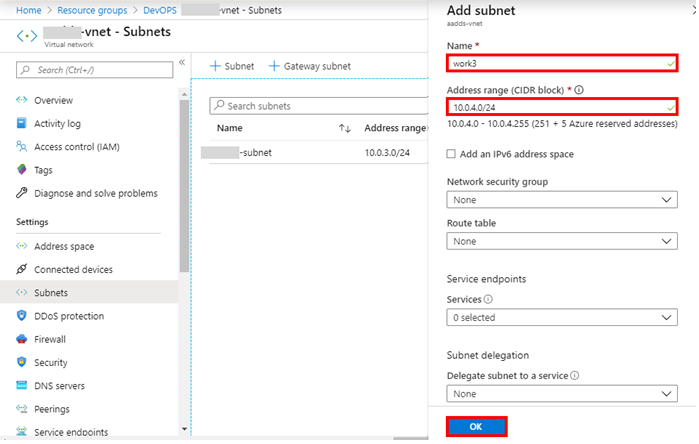Open the Network security group dropdown
699x444 pixels.
click(x=562, y=200)
